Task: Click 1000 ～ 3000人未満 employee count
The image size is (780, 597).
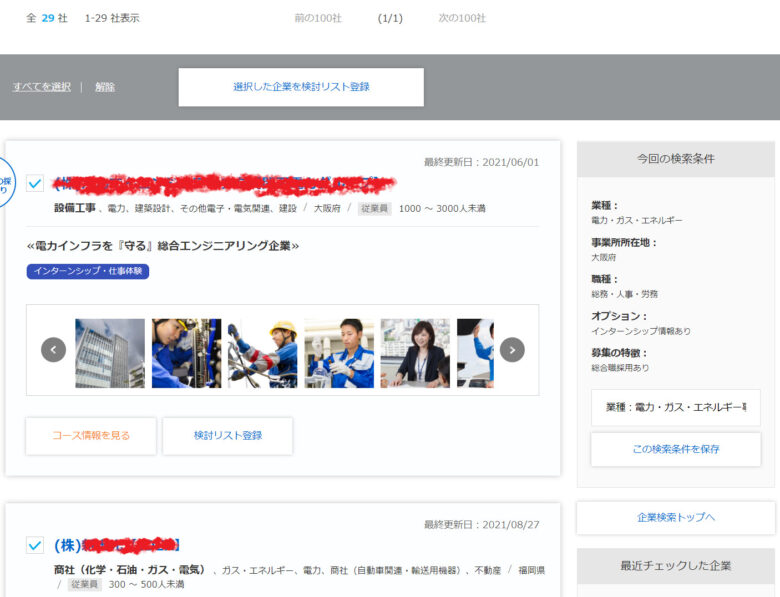Action: [442, 208]
